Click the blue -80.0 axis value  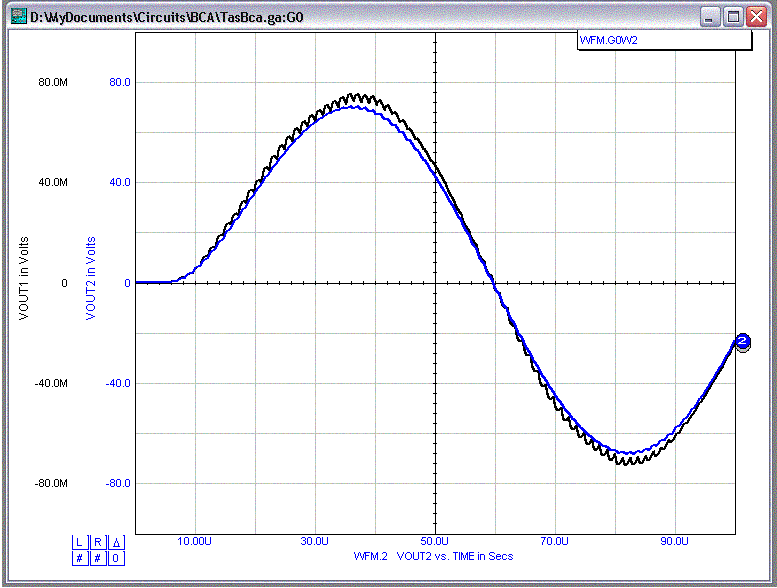[x=118, y=483]
